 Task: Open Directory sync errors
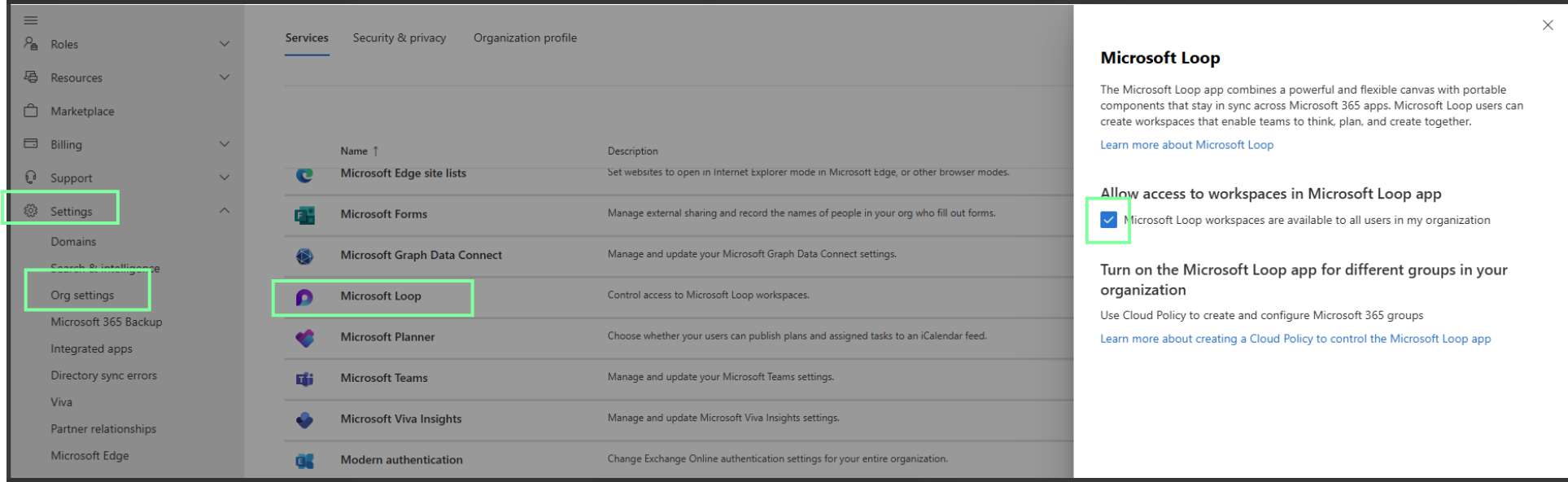(x=103, y=375)
